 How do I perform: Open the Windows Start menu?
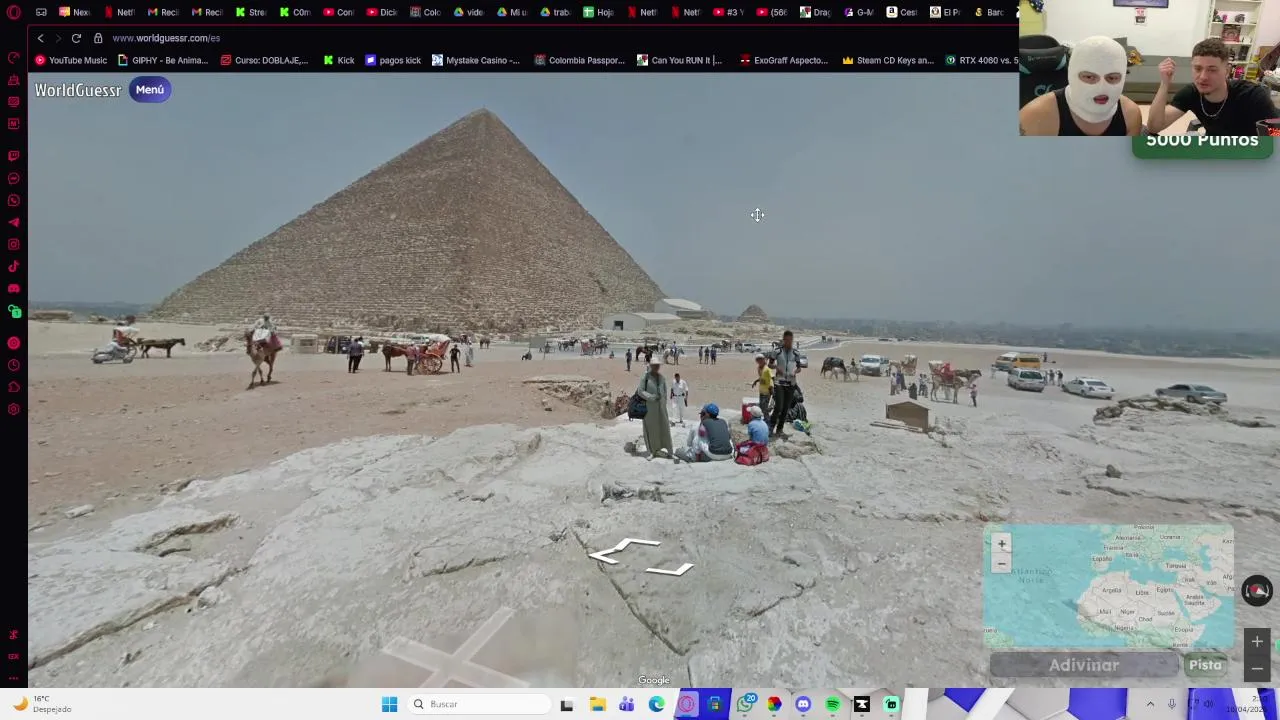[x=389, y=704]
